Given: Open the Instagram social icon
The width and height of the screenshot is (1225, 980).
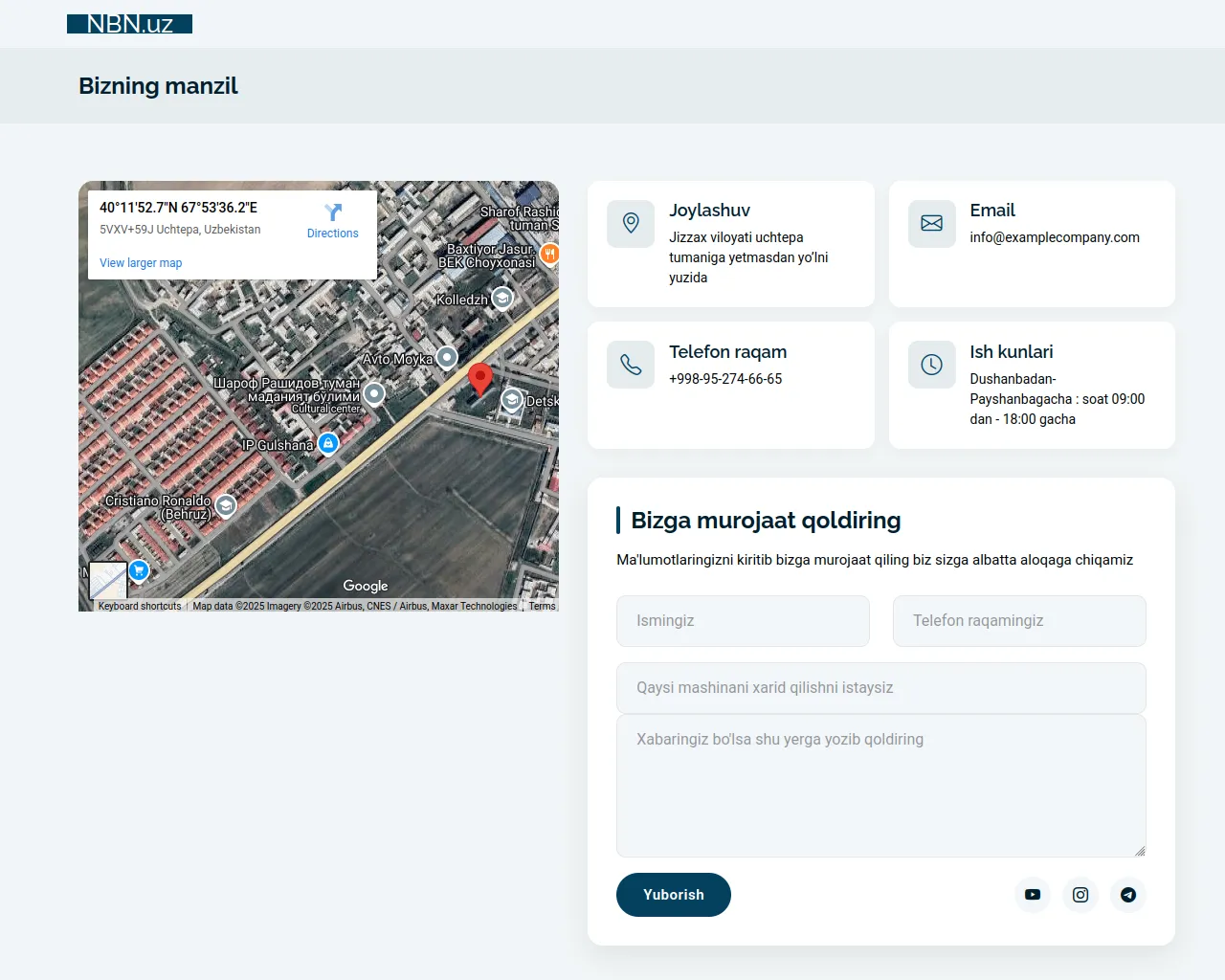Looking at the screenshot, I should point(1080,895).
